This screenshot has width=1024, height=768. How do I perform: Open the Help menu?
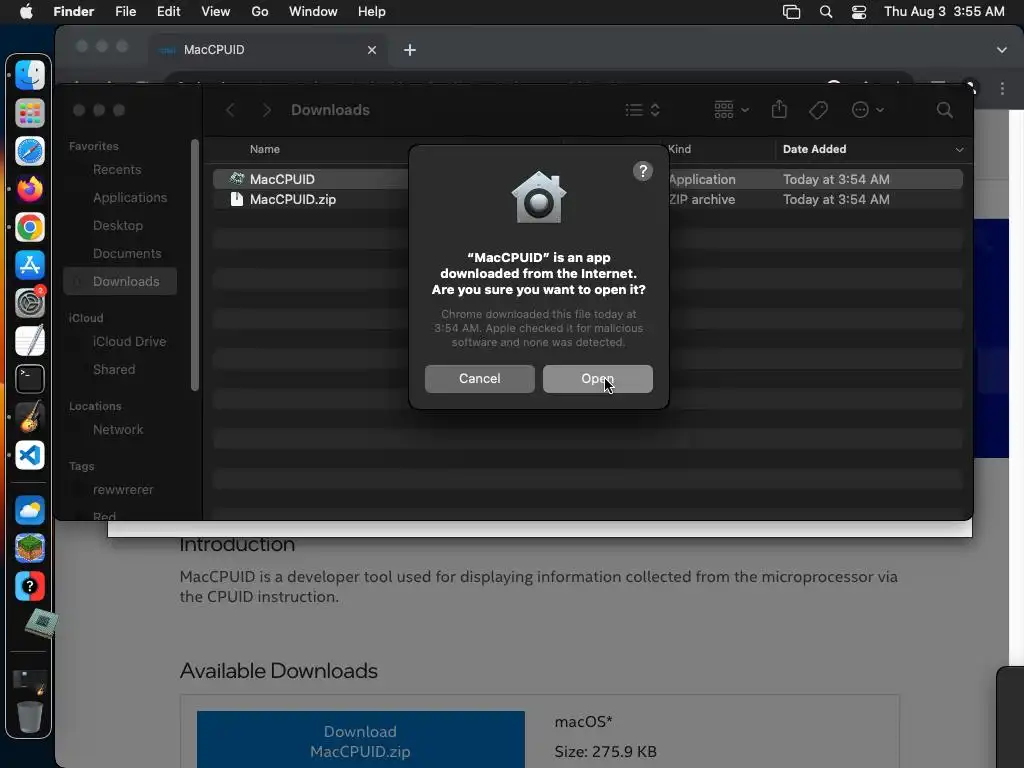pos(372,12)
